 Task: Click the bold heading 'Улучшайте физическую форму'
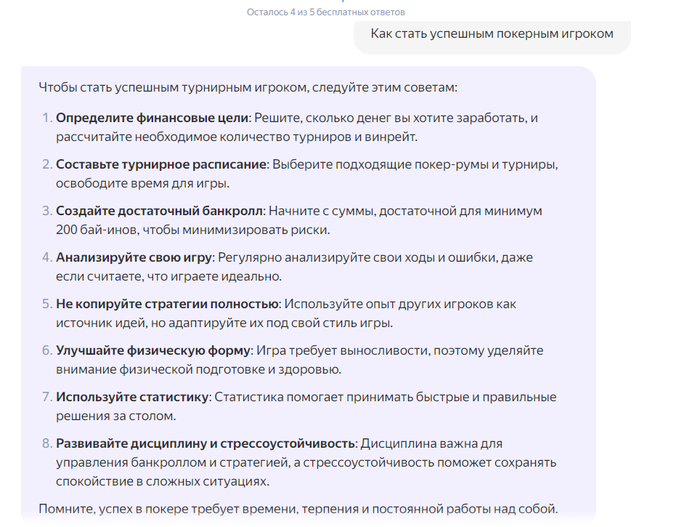tap(153, 351)
